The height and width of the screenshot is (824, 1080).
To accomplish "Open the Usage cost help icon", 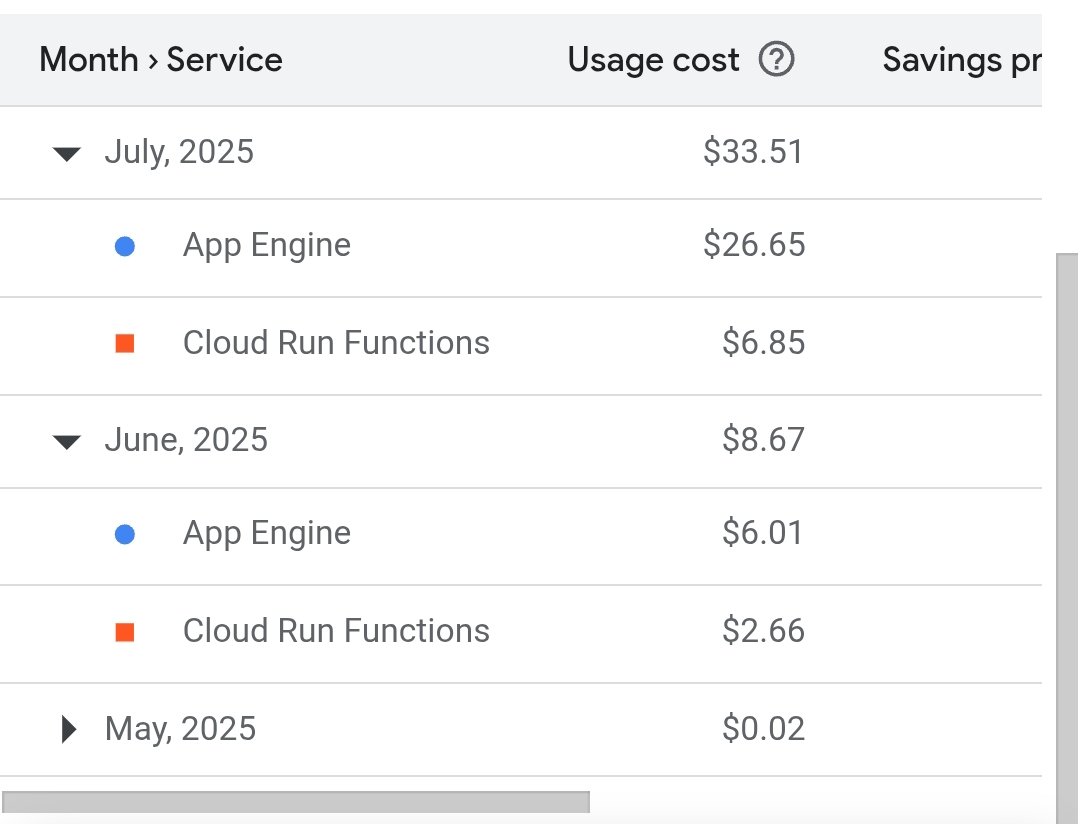I will pos(776,59).
